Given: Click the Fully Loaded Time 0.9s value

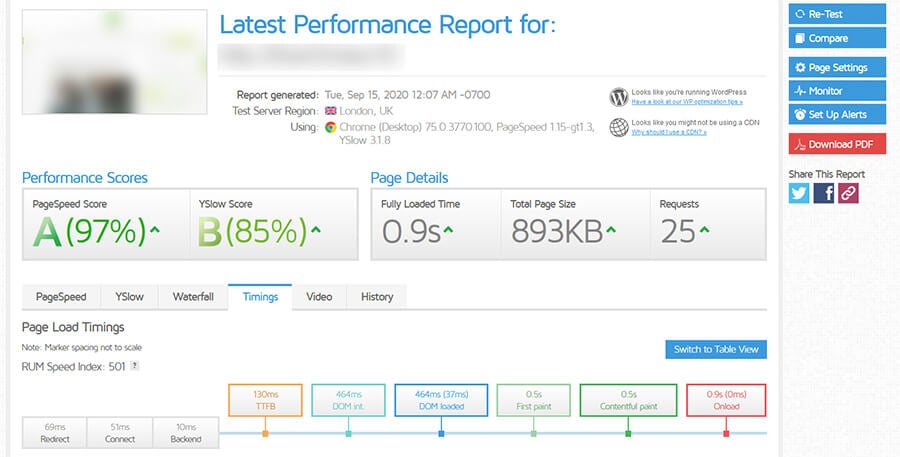Looking at the screenshot, I should 412,231.
